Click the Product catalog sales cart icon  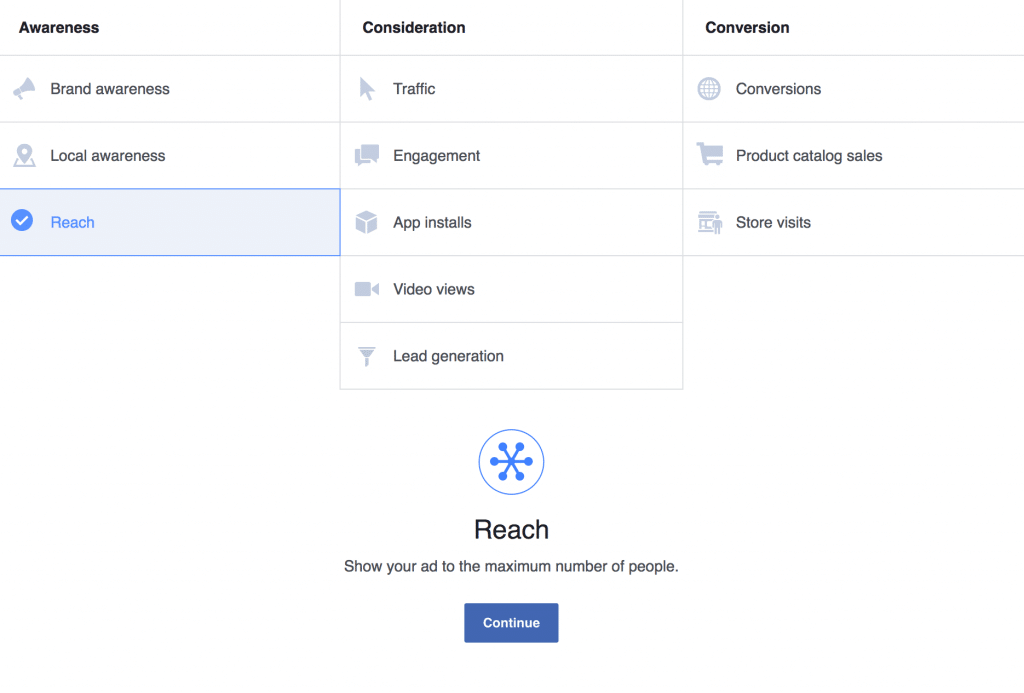tap(710, 154)
